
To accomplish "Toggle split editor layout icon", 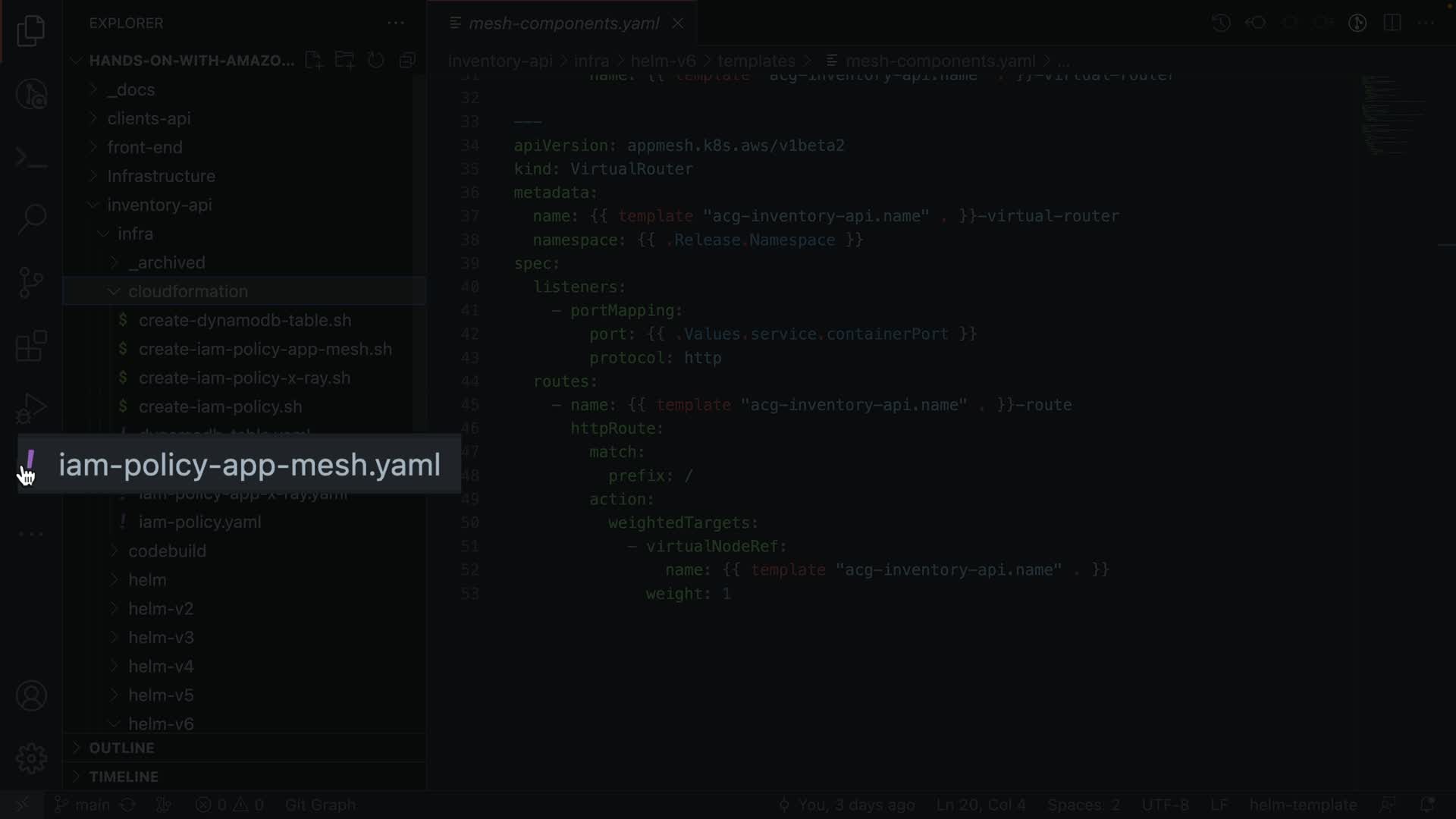I will click(1392, 23).
